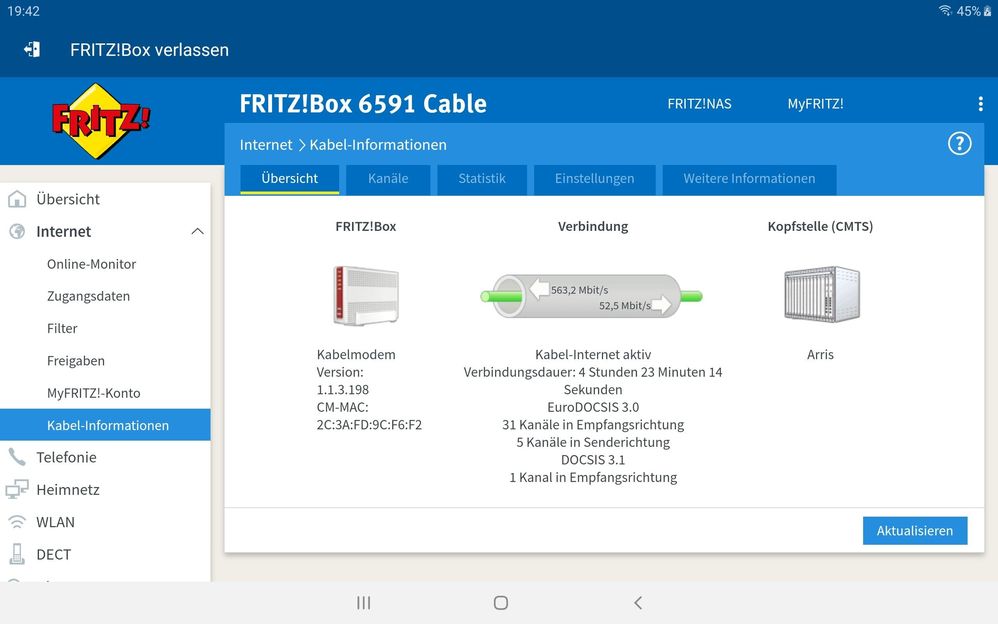Open the MyFRITZ! header link

(x=815, y=104)
